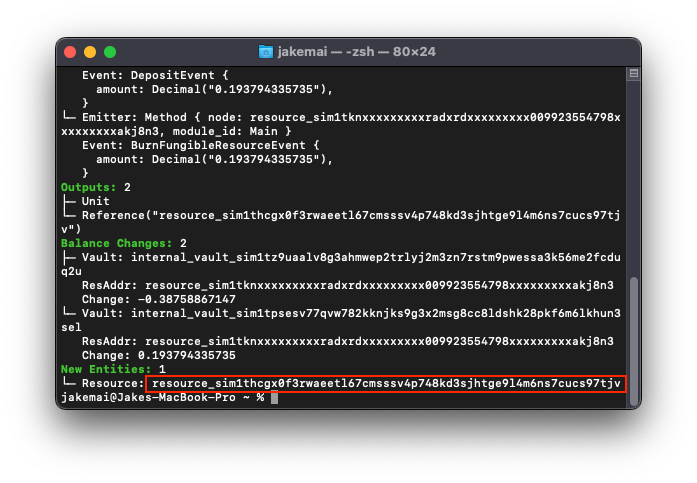Click 'Change: 0.193794335735' line
This screenshot has width=697, height=483.
pos(159,355)
